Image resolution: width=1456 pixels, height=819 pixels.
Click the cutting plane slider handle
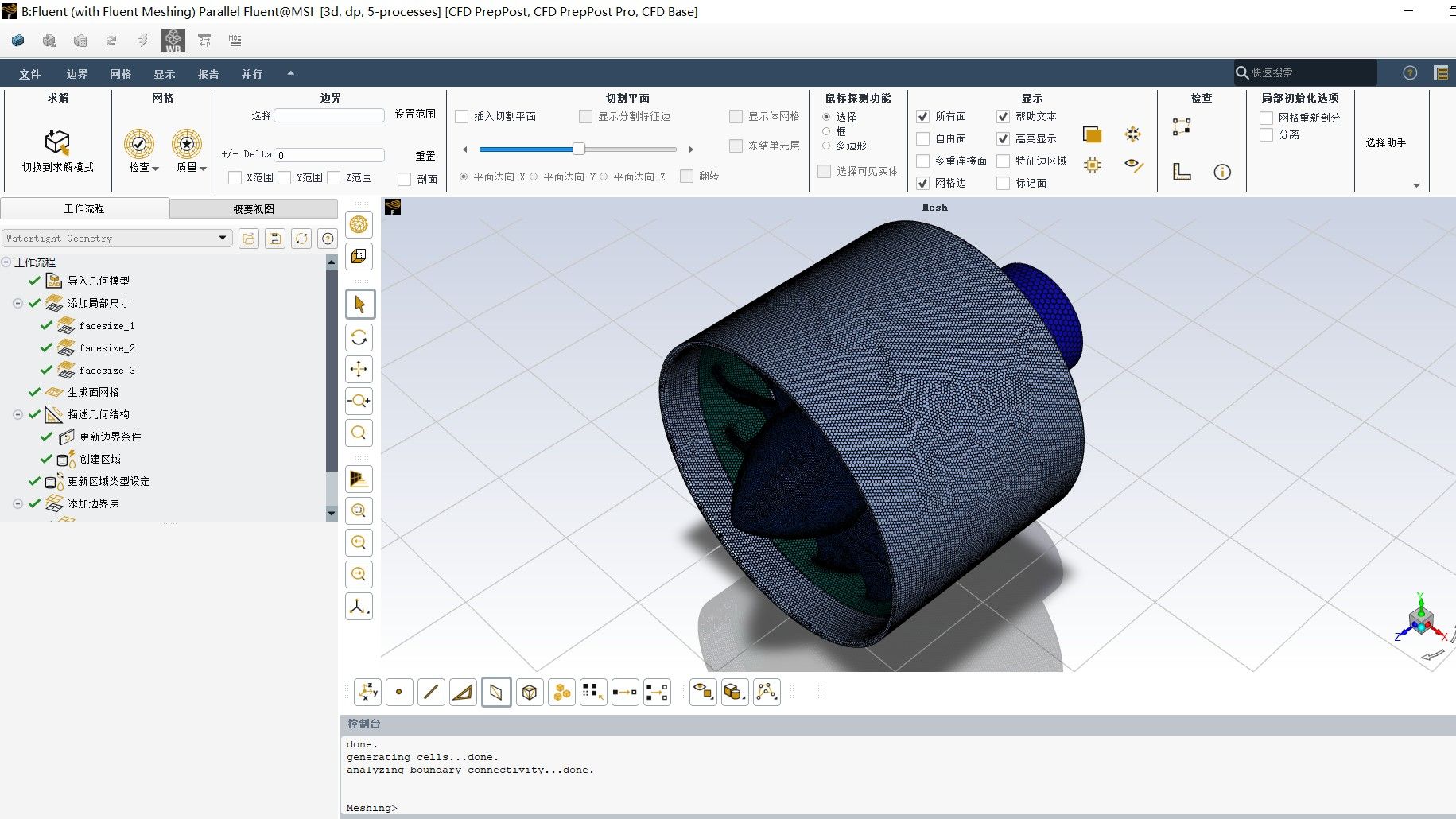click(579, 149)
